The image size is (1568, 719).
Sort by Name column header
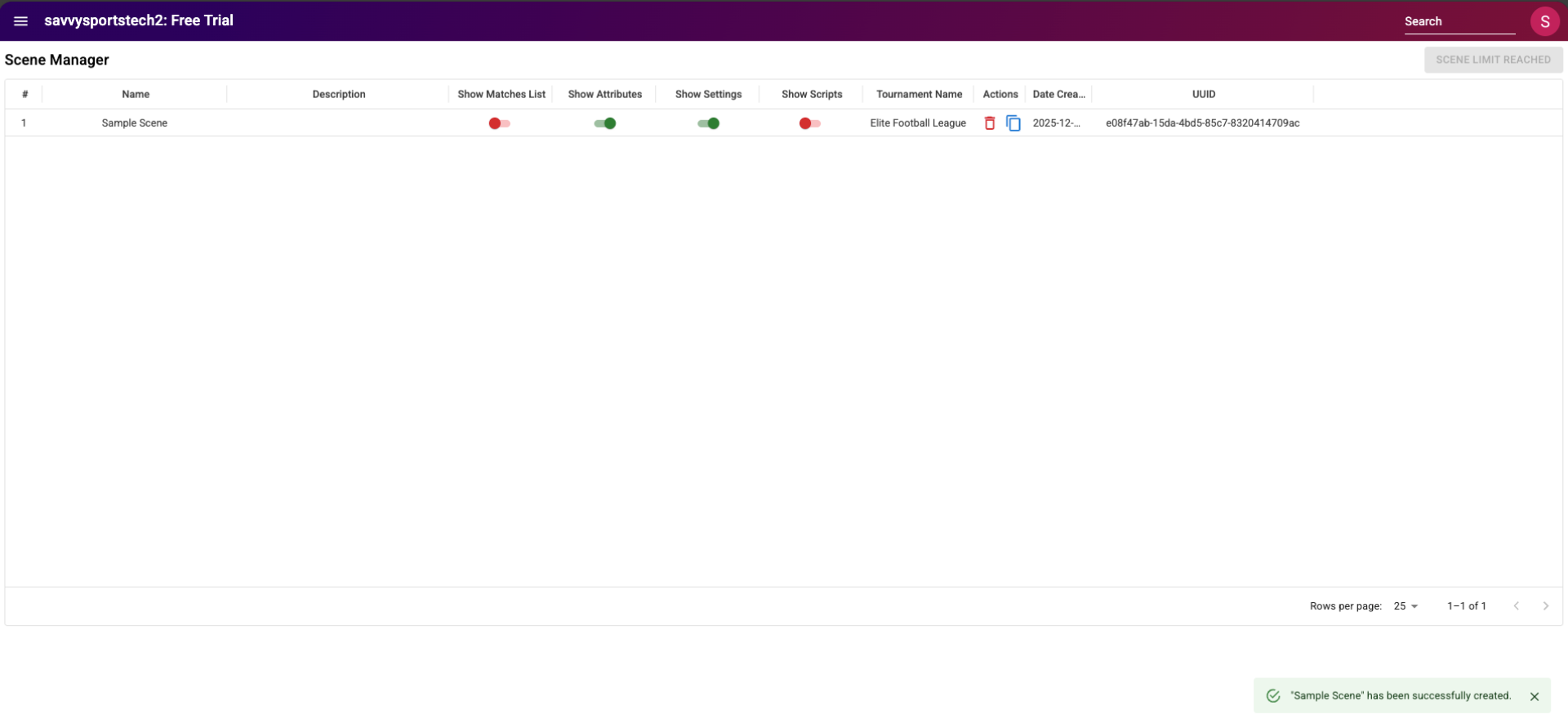[136, 95]
